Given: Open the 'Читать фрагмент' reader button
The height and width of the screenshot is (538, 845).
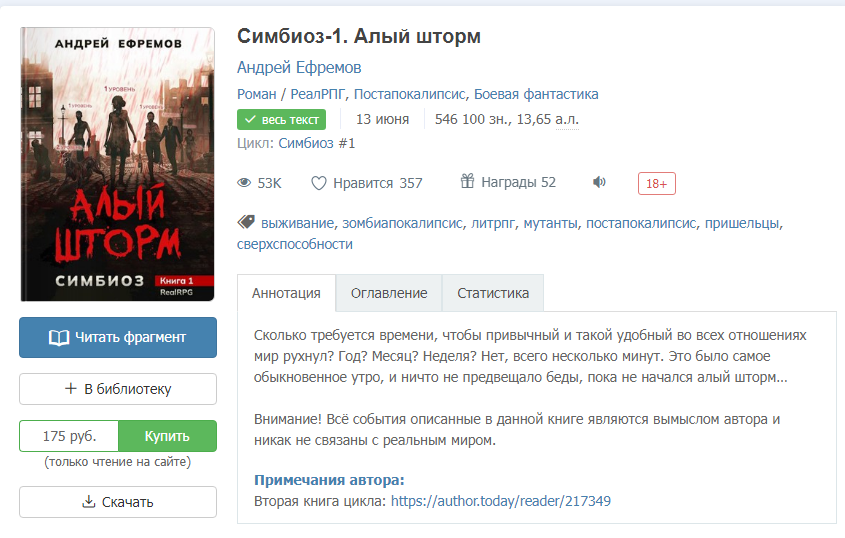Looking at the screenshot, I should point(118,337).
